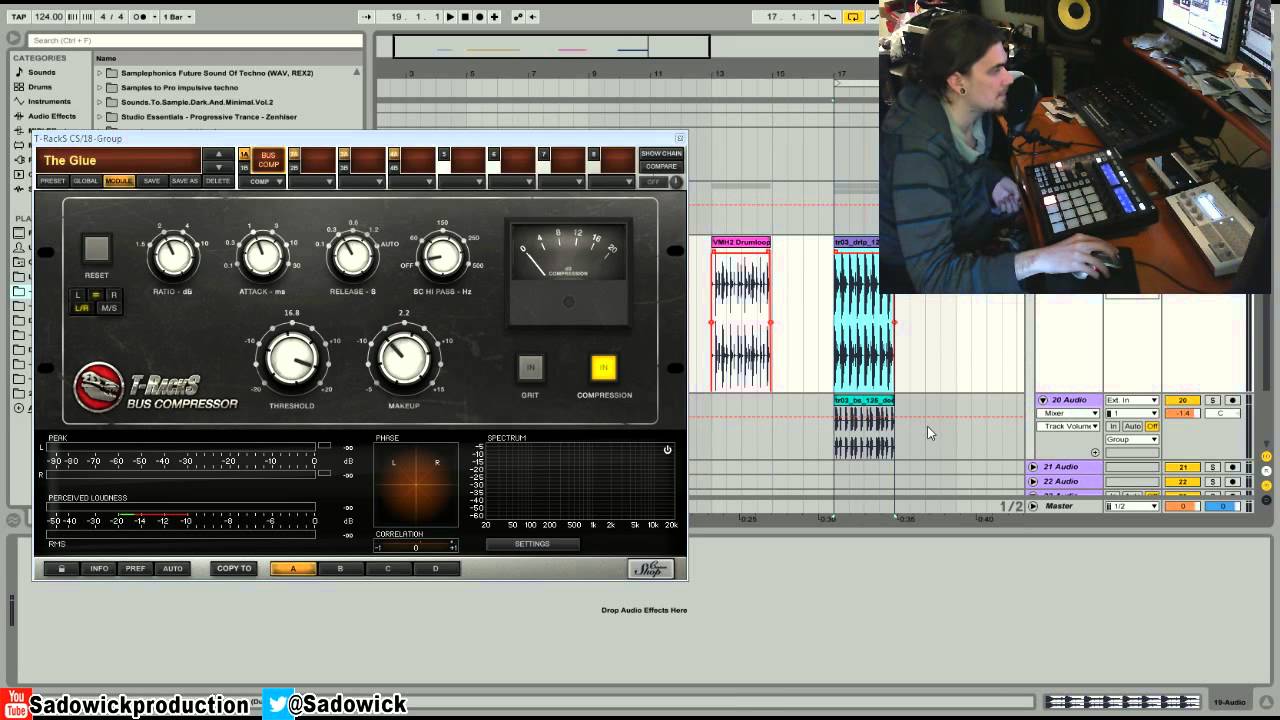
Task: Switch to the MODULE tab in T-RackS
Action: pyautogui.click(x=119, y=181)
